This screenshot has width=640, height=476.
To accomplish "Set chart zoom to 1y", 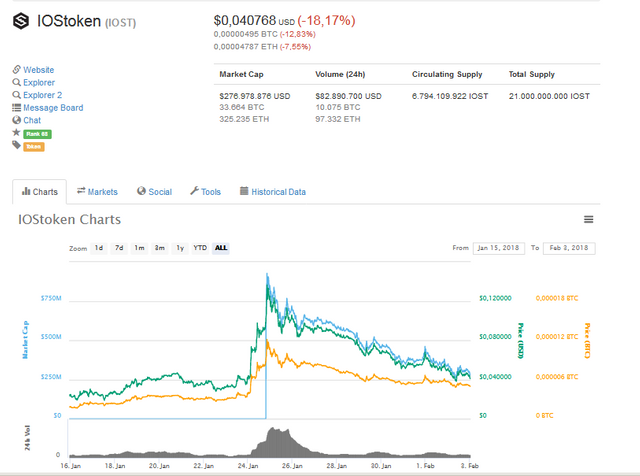I will click(180, 248).
